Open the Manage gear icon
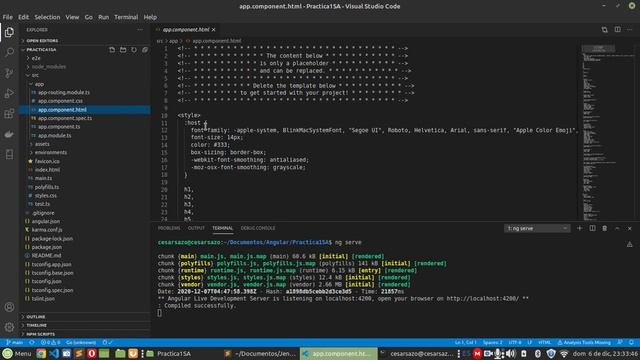Viewport: 640px width, 360px height. (x=9, y=327)
